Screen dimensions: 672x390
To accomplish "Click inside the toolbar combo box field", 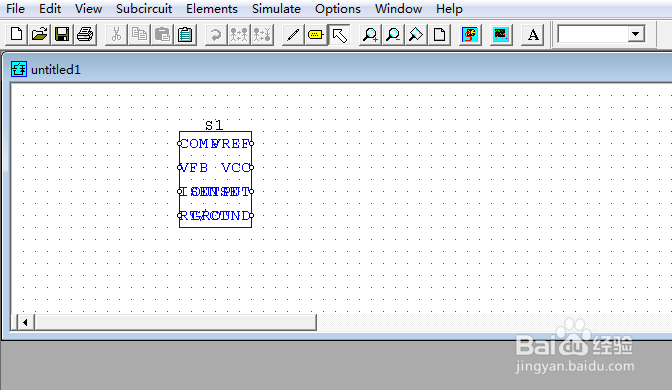I will tap(593, 34).
